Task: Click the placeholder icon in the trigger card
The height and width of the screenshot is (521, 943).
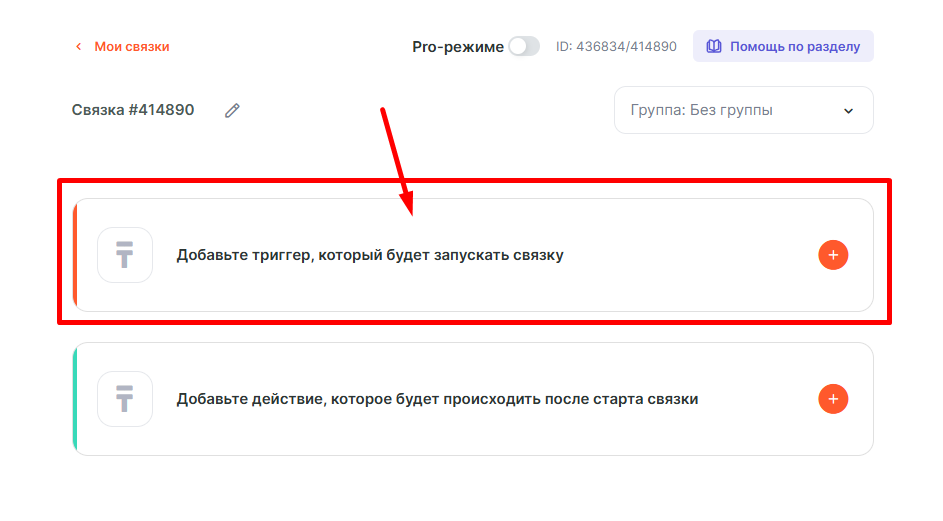Action: (x=125, y=255)
